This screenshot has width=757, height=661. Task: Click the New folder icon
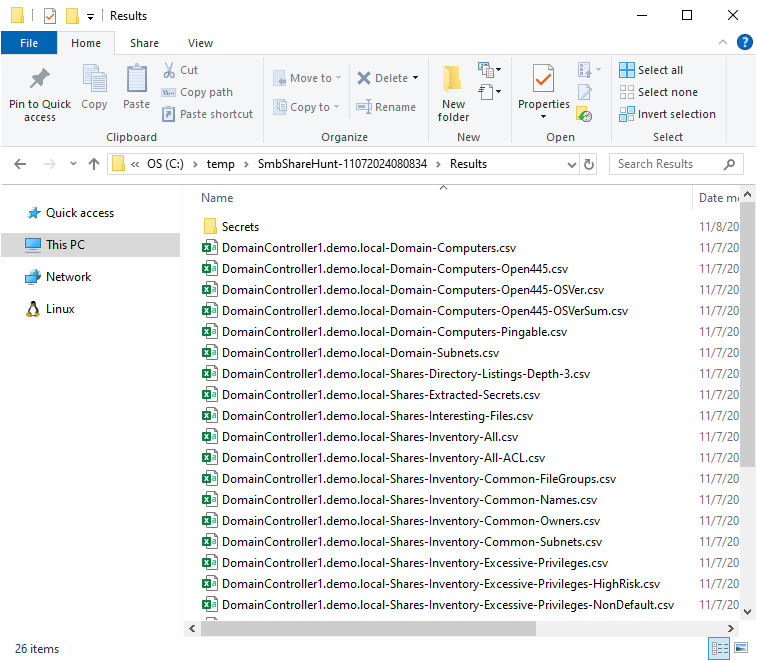coord(453,80)
